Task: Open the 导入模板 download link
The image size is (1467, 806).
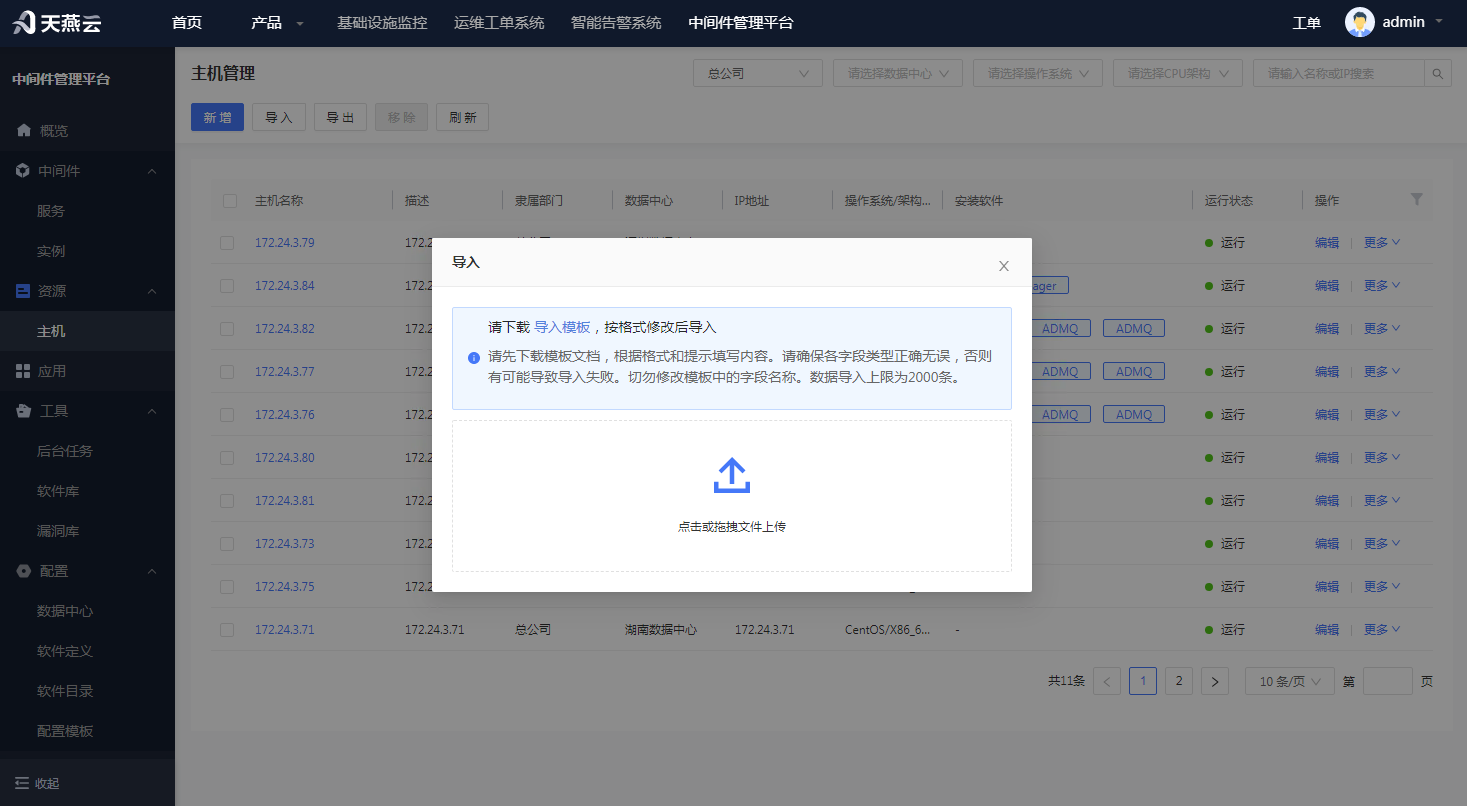Action: coord(562,327)
